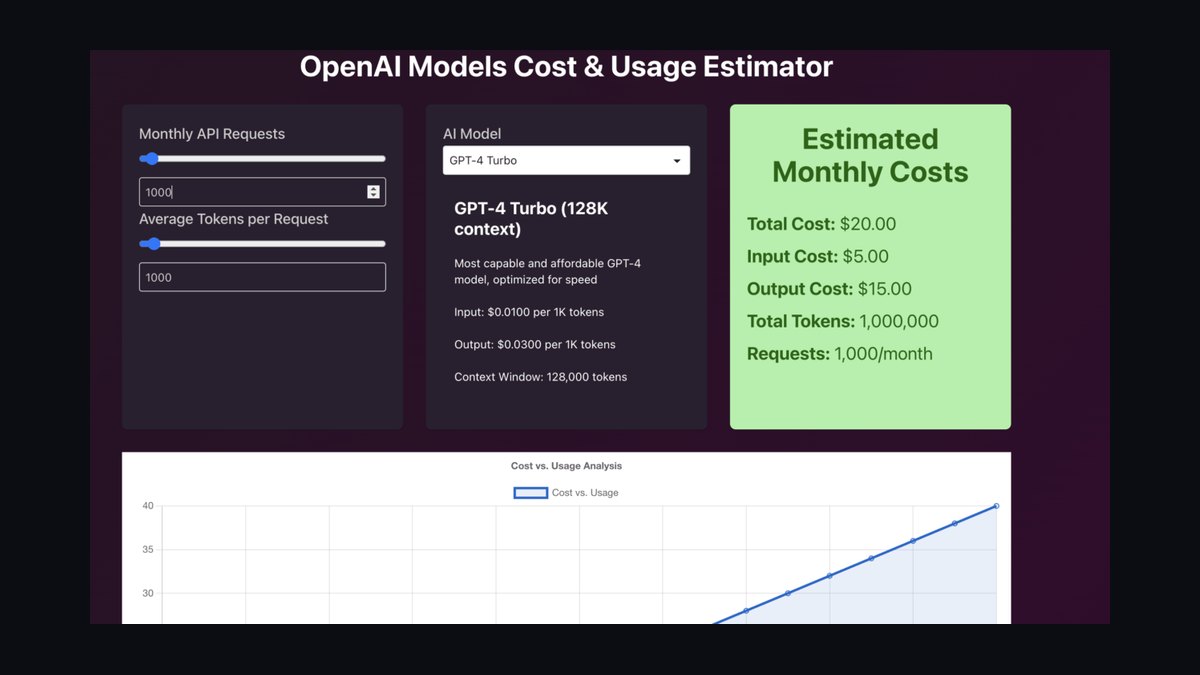1200x675 pixels.
Task: Click the Input Cost: $5.00 line
Action: pos(817,256)
